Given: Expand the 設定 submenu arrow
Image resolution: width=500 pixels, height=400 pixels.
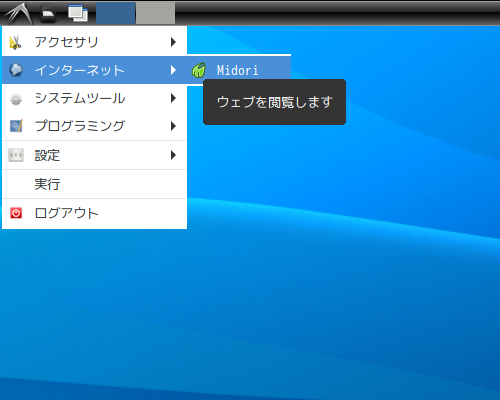Looking at the screenshot, I should coord(173,155).
